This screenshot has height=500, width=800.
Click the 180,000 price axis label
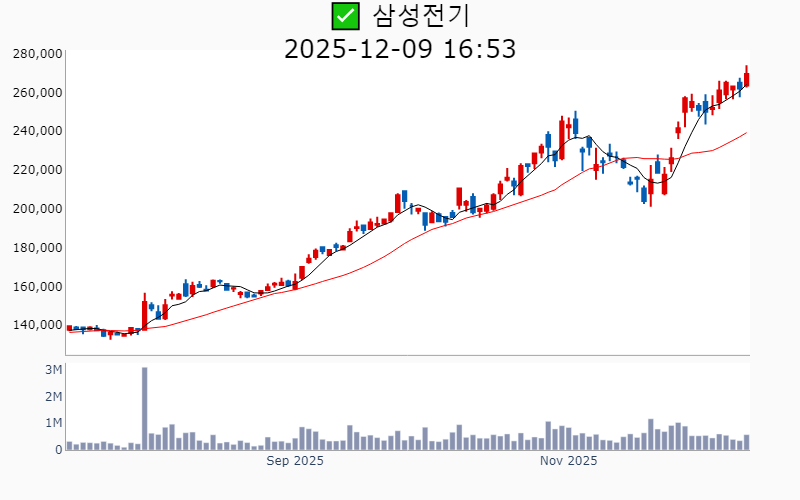tap(37, 248)
